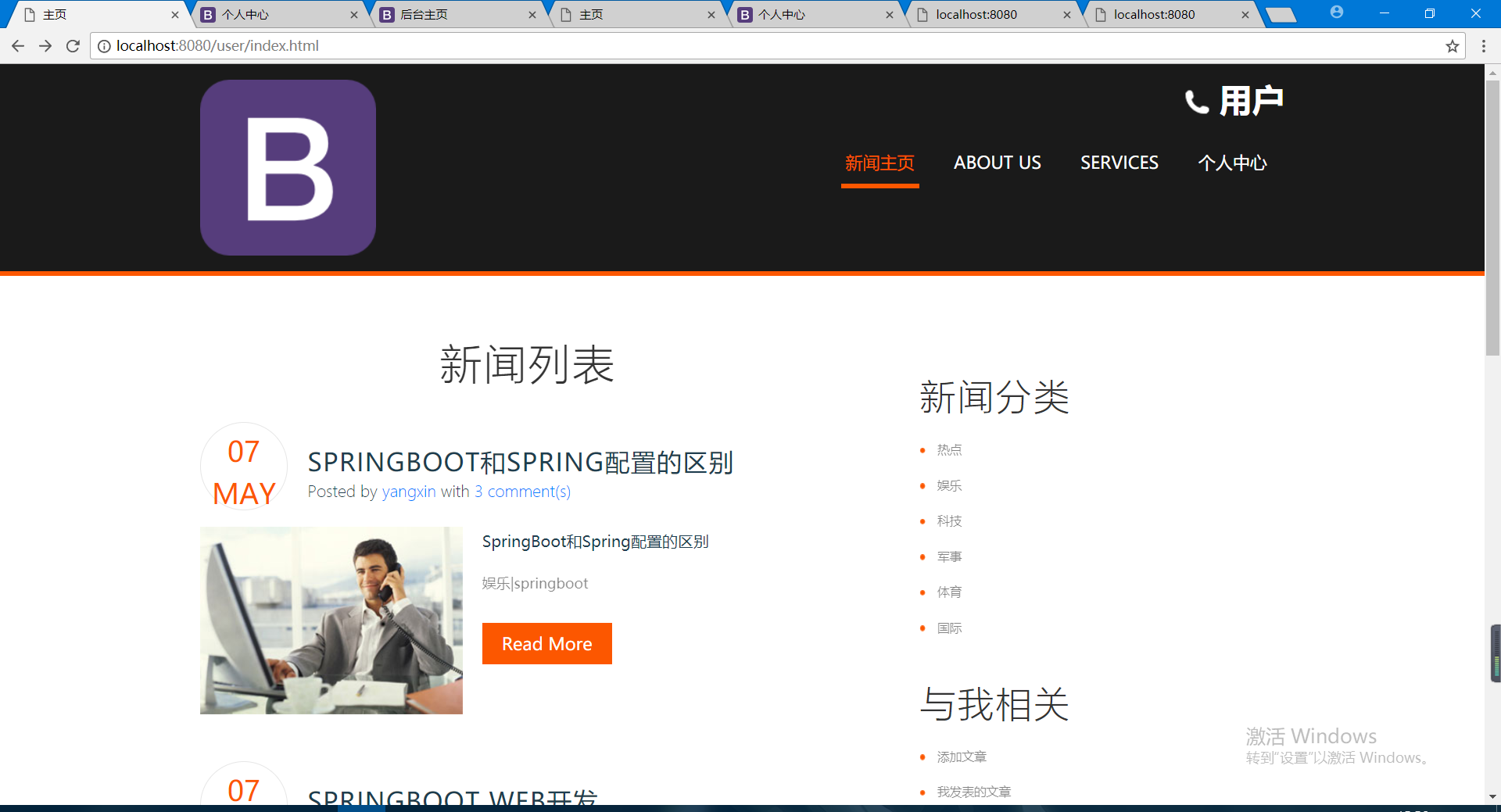Viewport: 1501px width, 812px height.
Task: Select the 热点 news category
Action: pyautogui.click(x=949, y=450)
